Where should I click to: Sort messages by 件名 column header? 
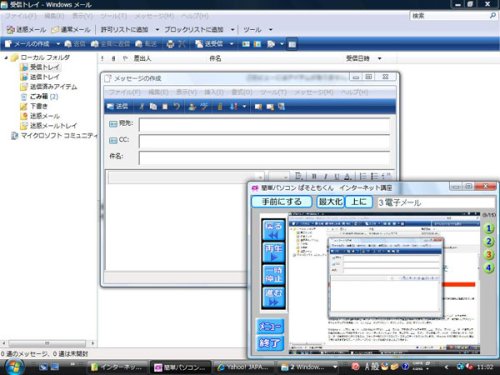(215, 58)
